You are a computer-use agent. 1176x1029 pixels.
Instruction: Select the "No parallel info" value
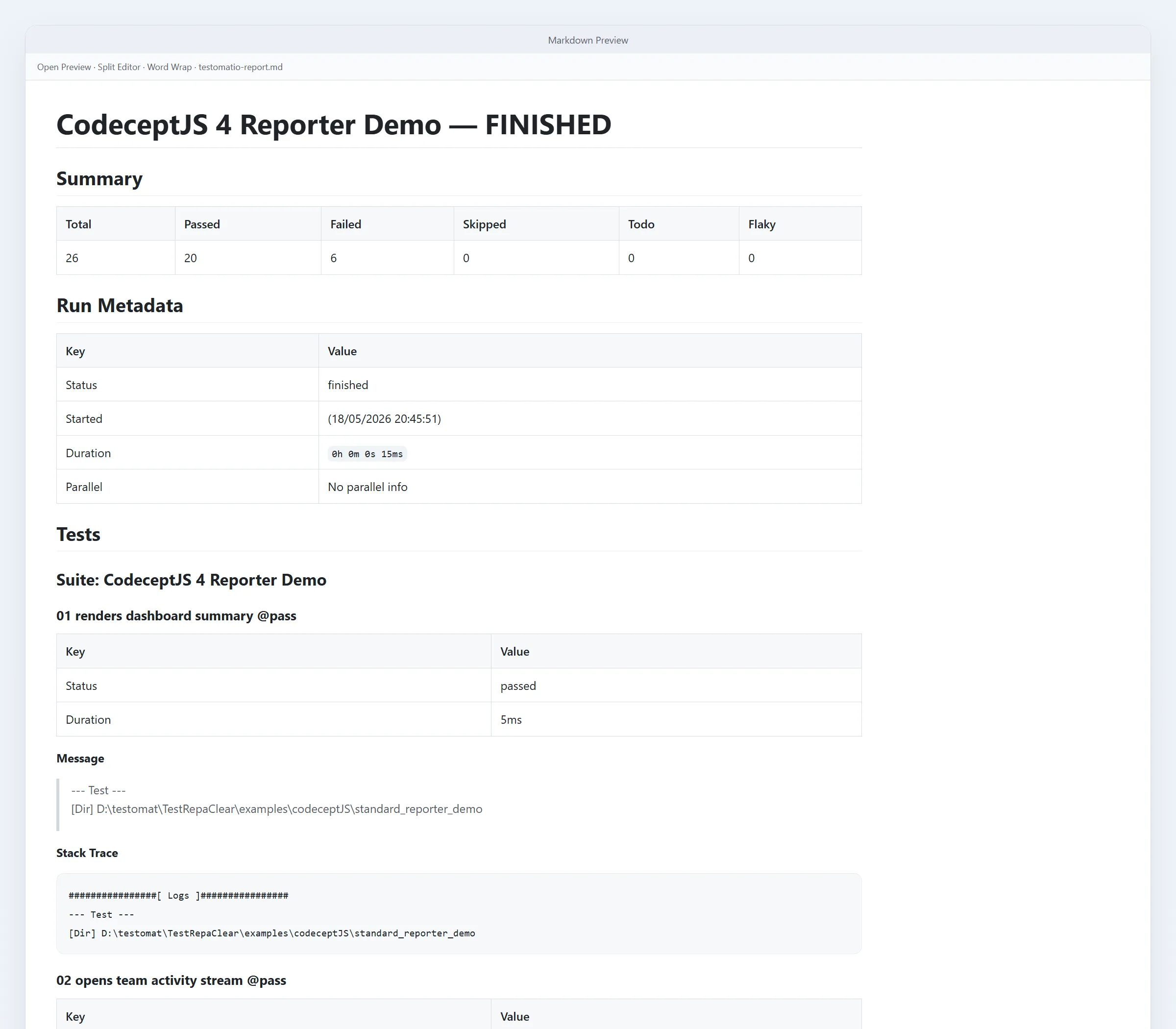[x=367, y=487]
